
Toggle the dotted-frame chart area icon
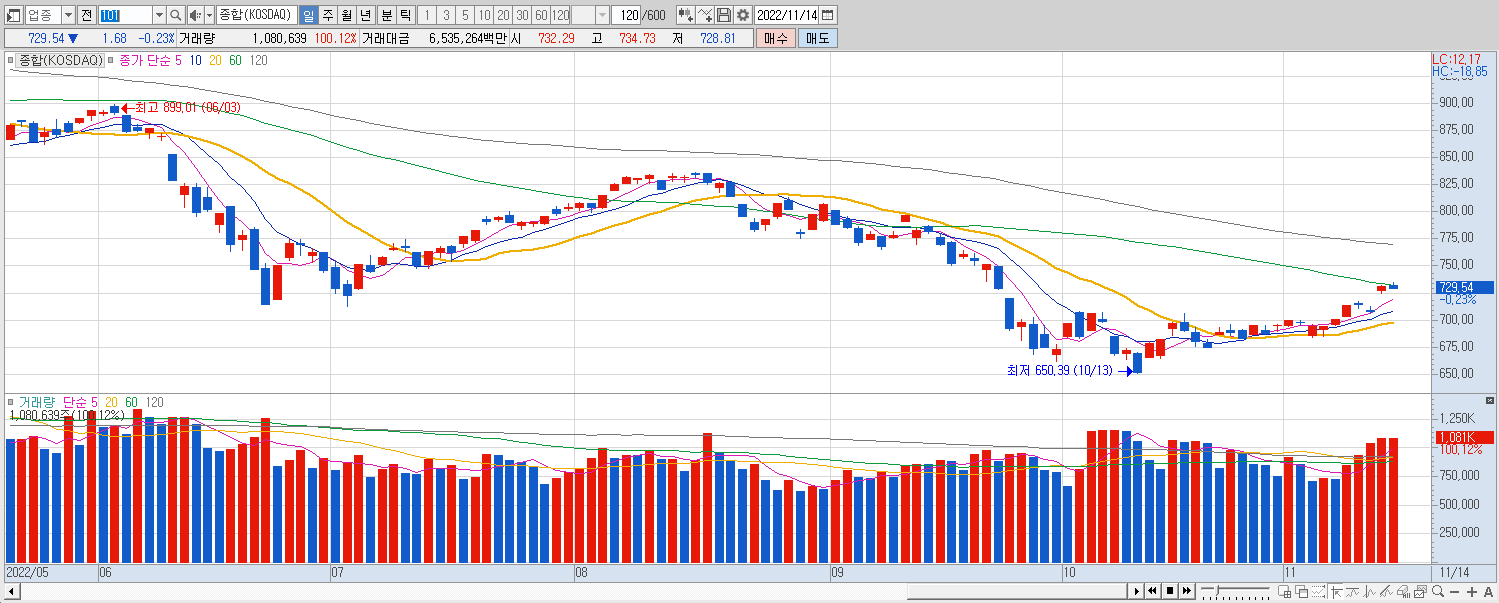(x=1318, y=592)
